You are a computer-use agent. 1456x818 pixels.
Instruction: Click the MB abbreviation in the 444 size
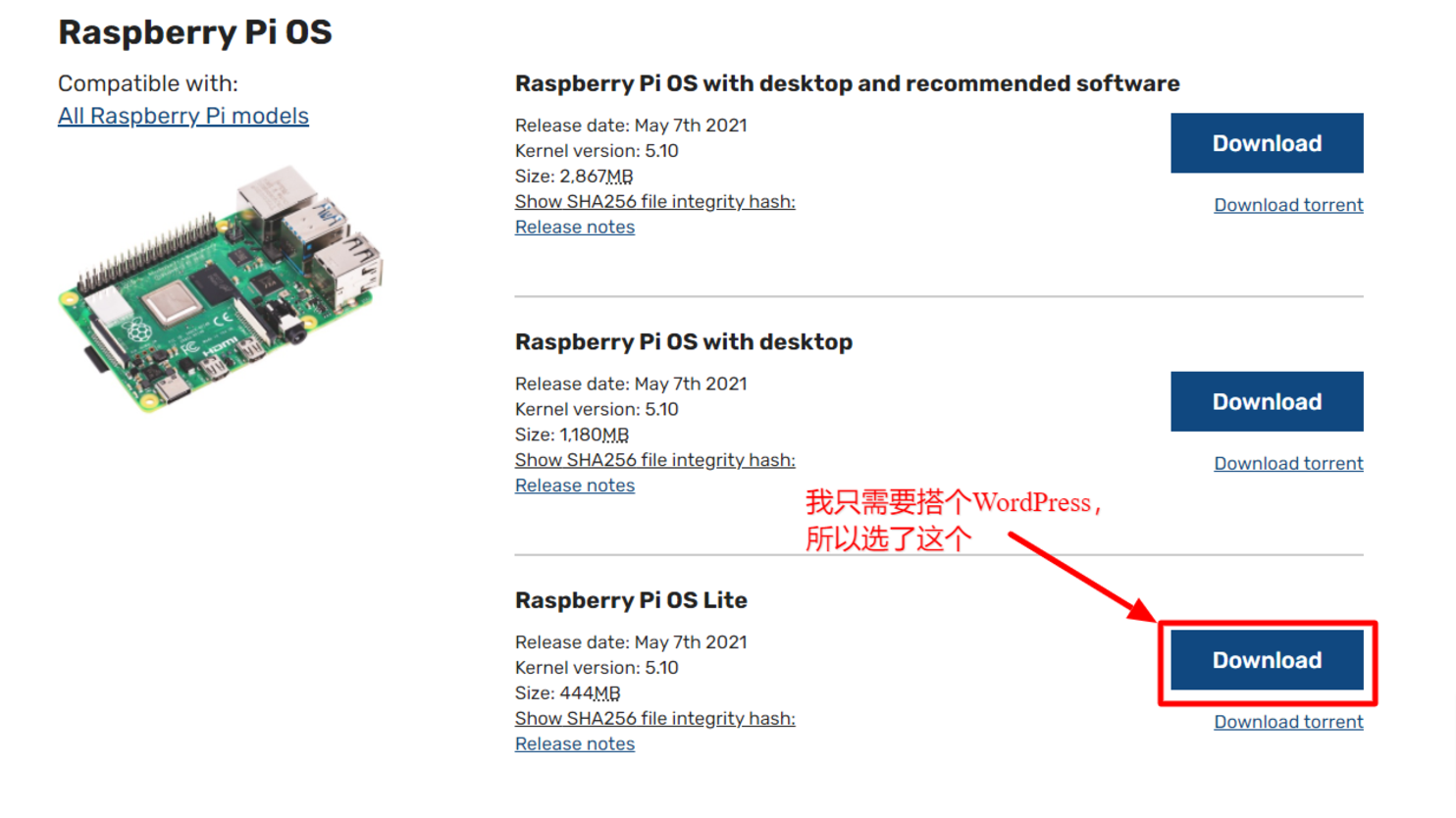tap(606, 693)
